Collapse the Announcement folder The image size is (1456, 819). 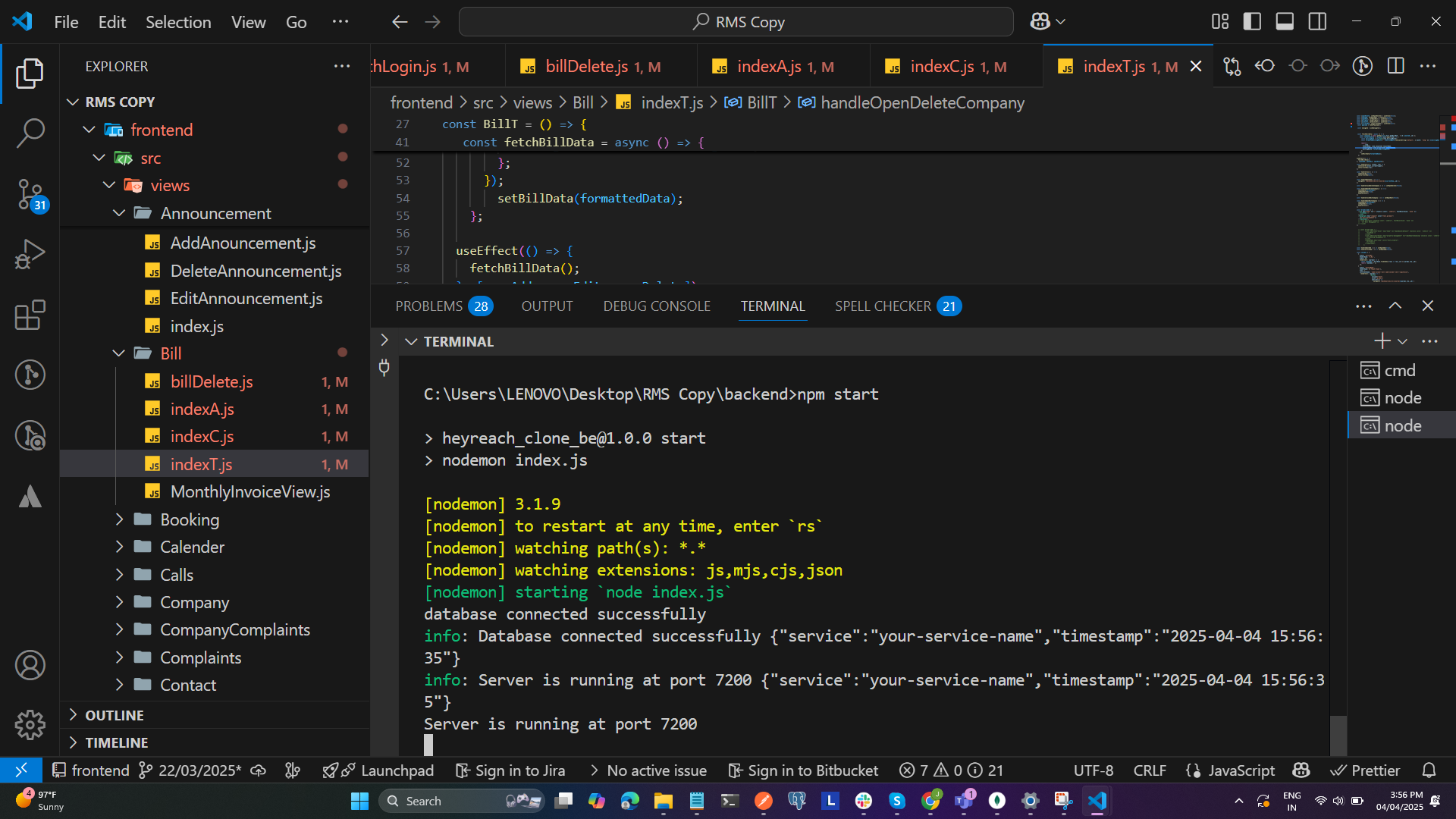pyautogui.click(x=215, y=213)
